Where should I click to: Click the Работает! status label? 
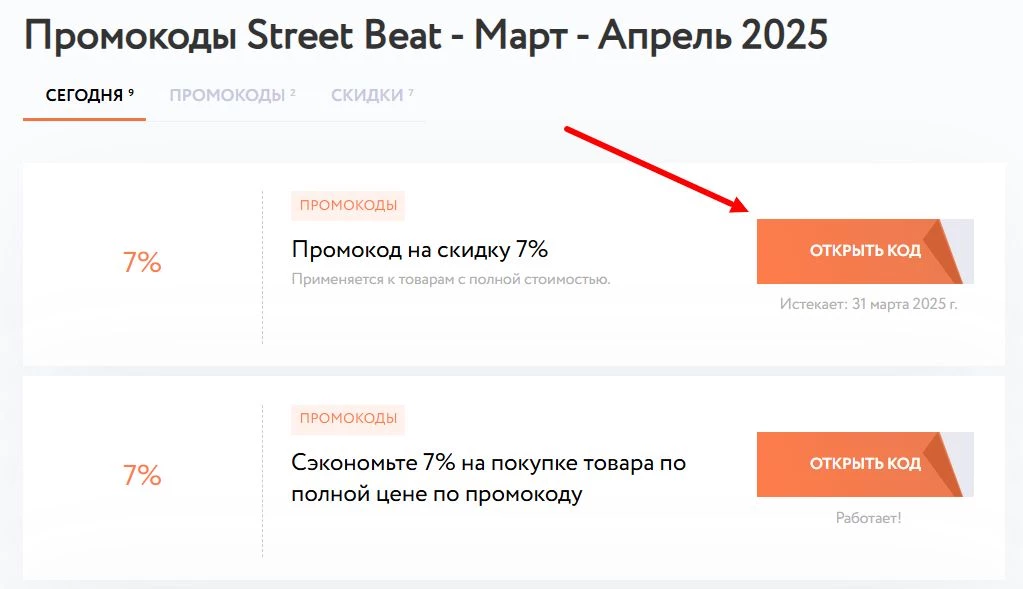tap(868, 518)
